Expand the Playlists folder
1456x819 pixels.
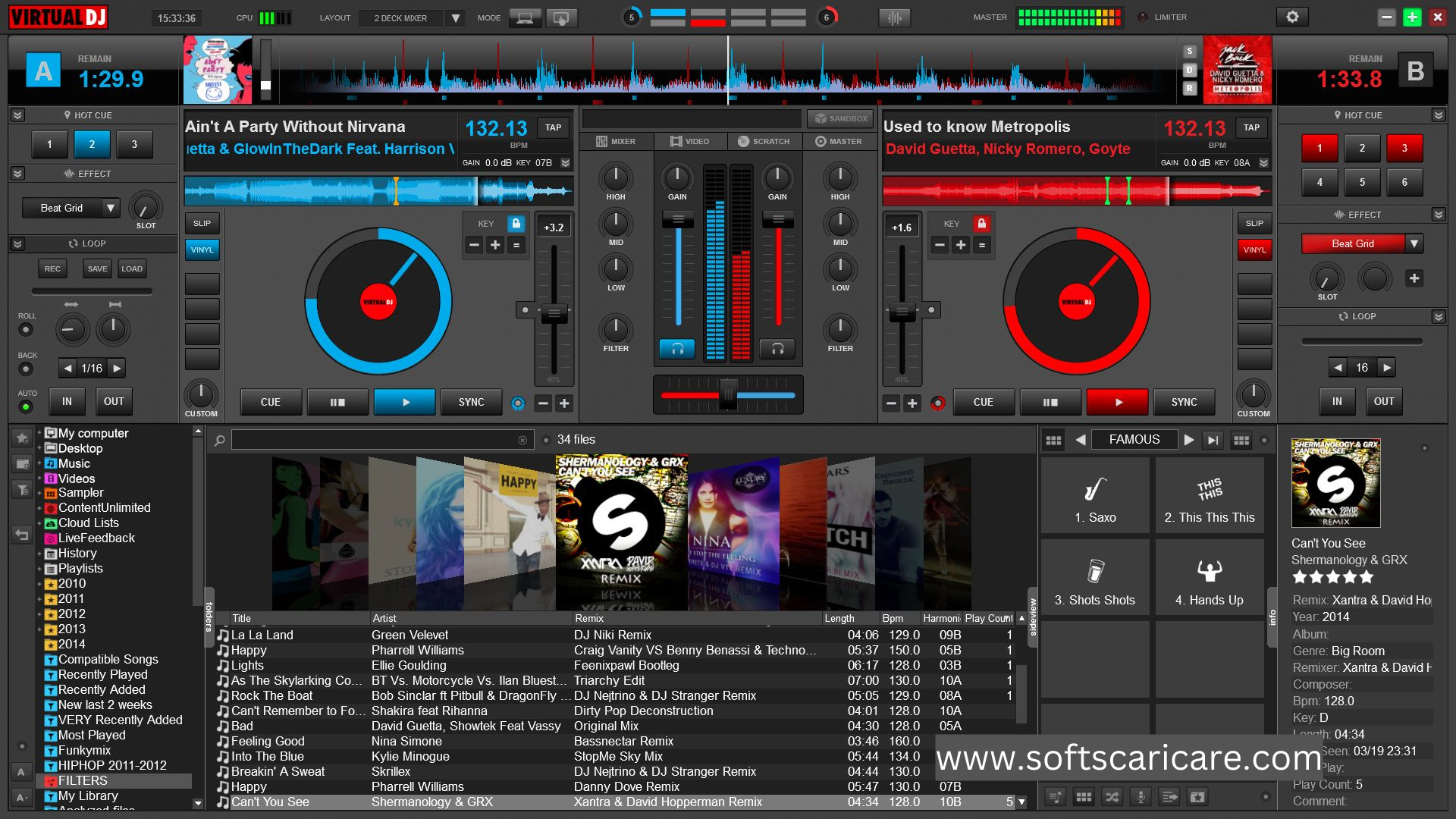coord(39,569)
